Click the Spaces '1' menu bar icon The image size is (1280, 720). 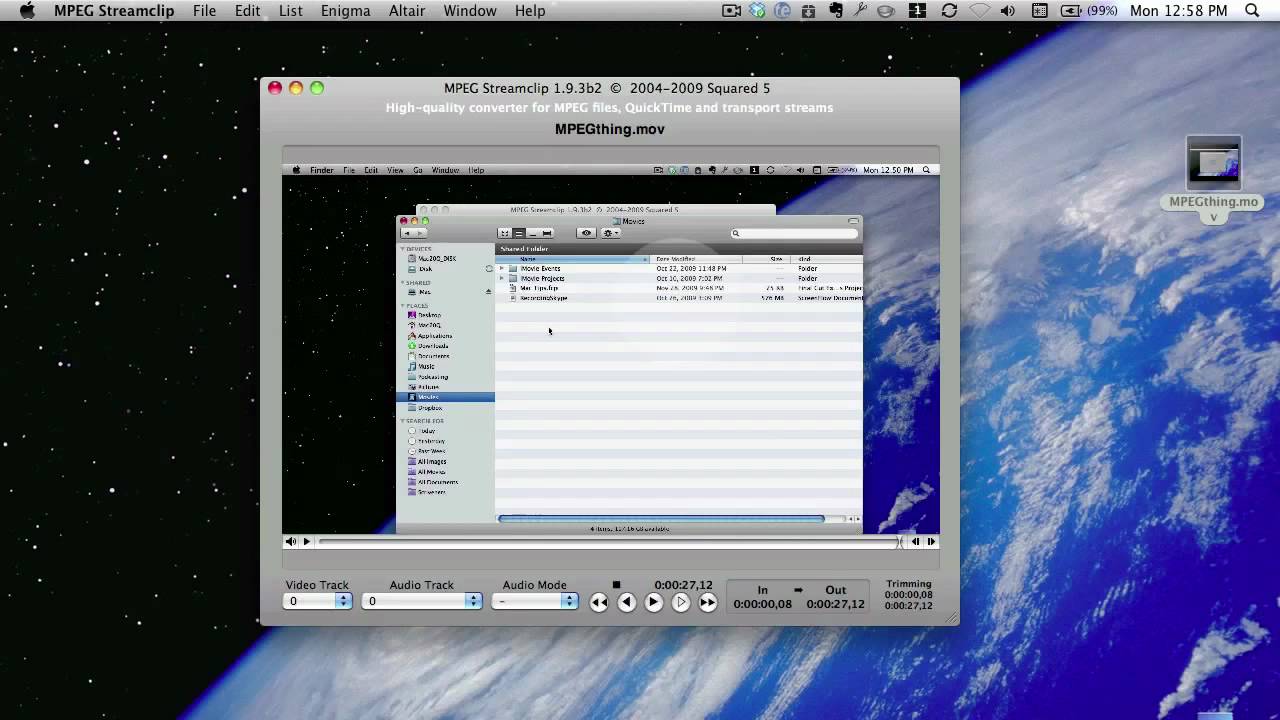coord(917,11)
